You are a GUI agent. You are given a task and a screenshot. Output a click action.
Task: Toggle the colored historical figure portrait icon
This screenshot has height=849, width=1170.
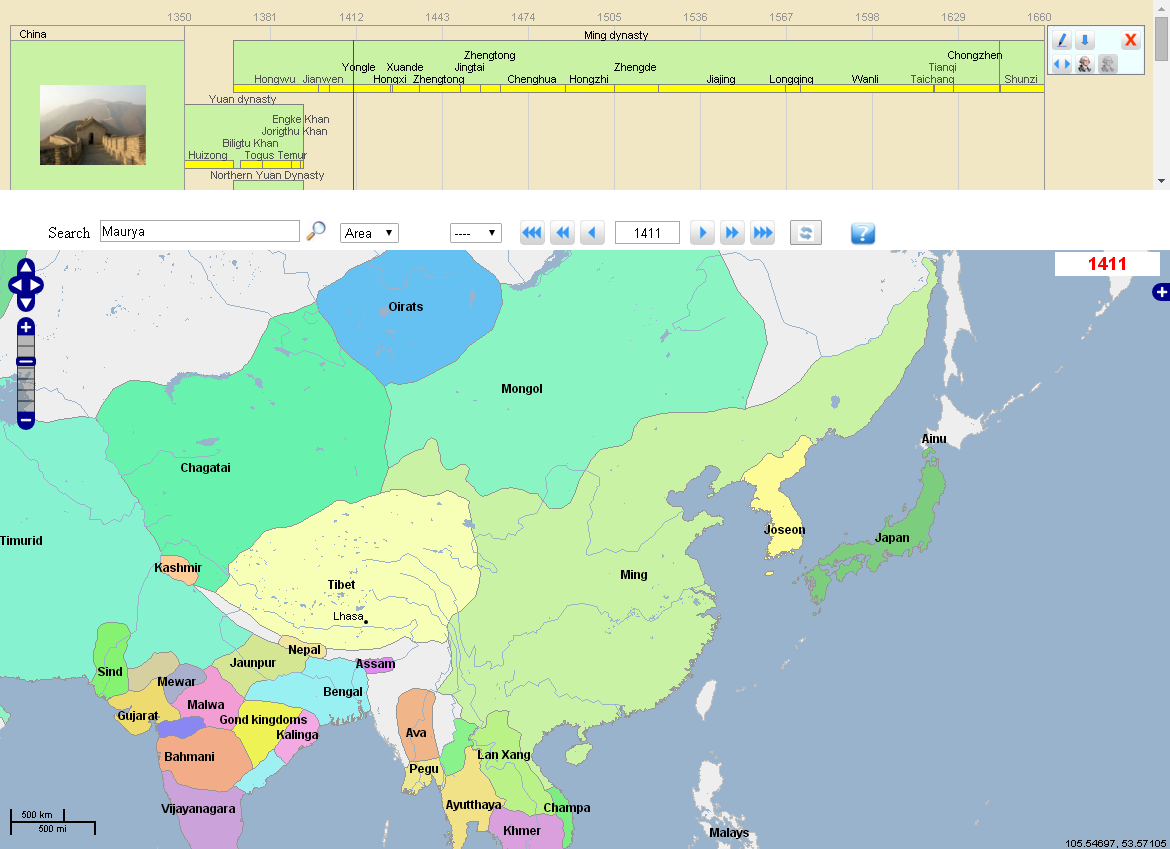click(1084, 64)
